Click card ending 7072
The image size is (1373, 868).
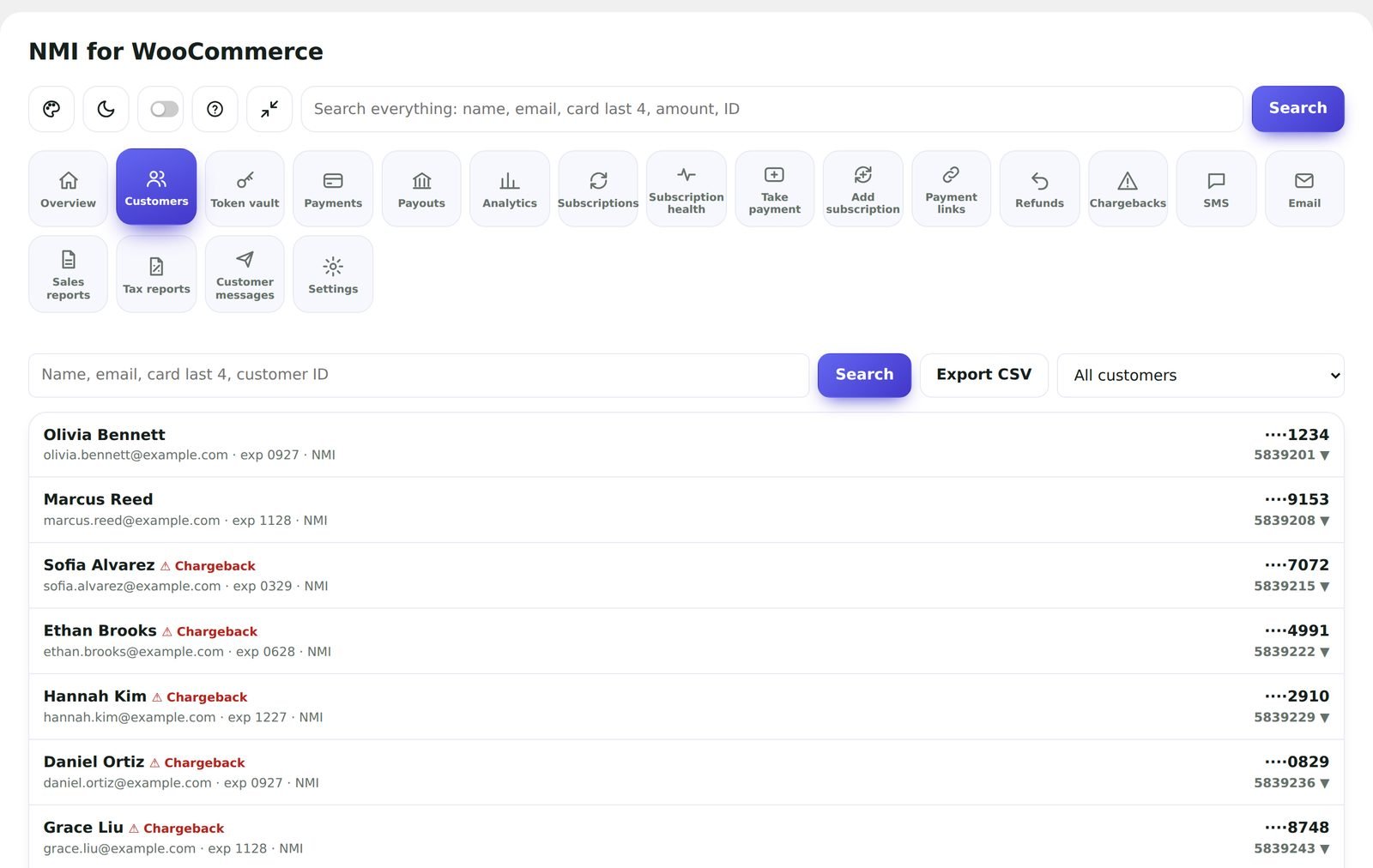tap(1297, 565)
